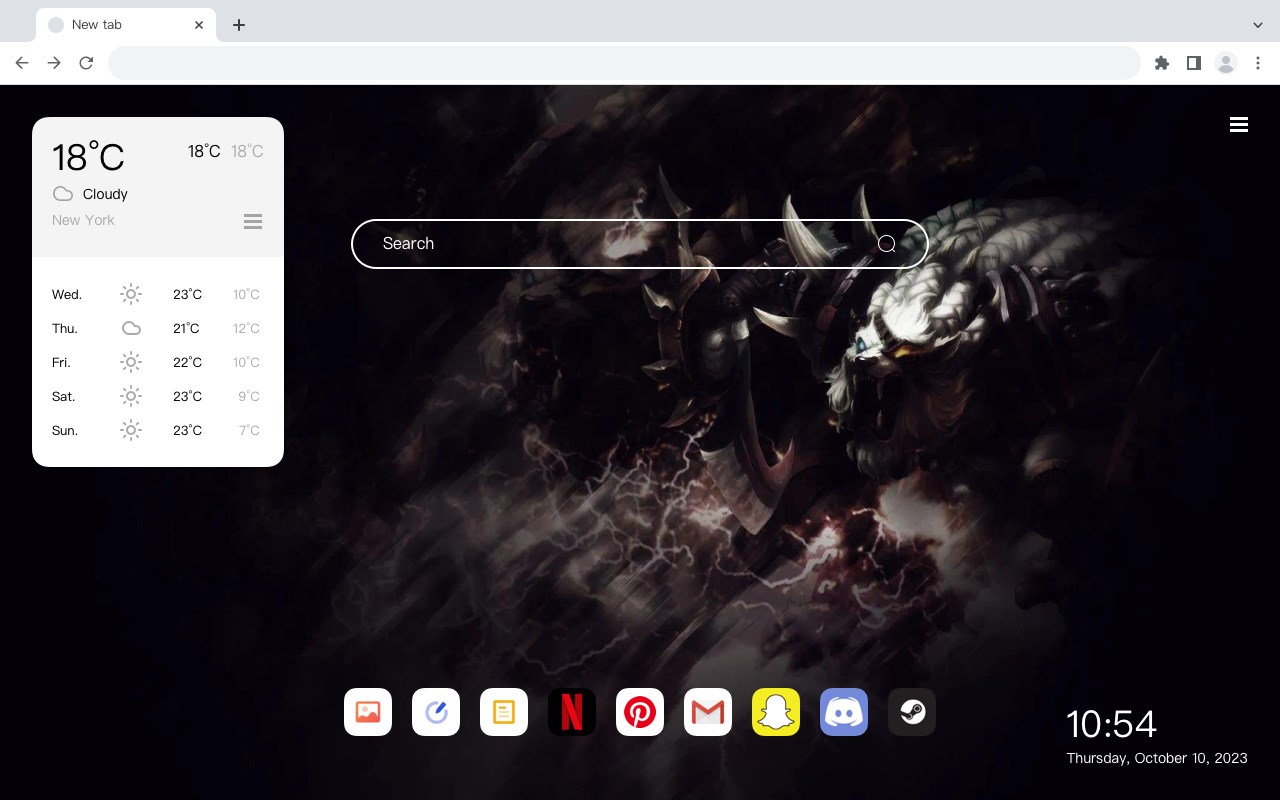The image size is (1280, 800).
Task: Open the weather widget menu icon
Action: [253, 221]
